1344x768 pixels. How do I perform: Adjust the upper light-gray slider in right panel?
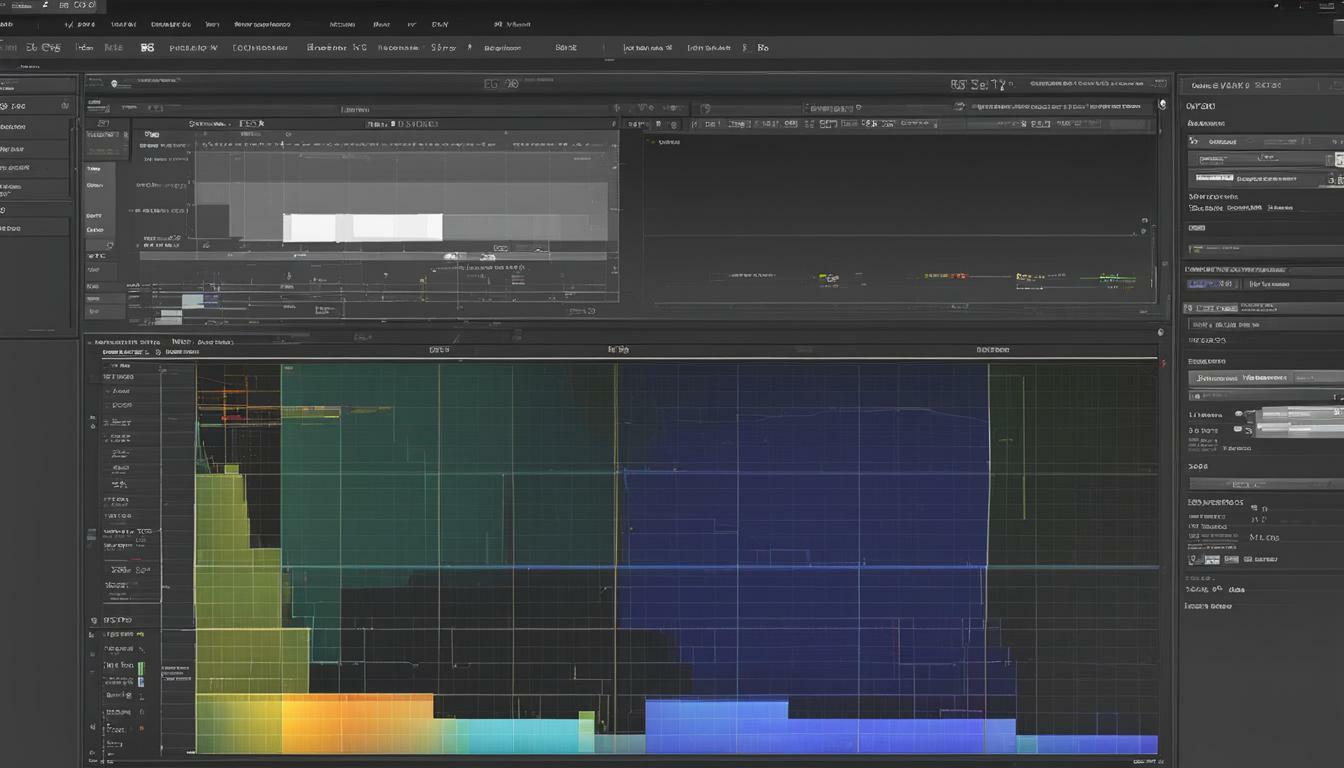[x=1298, y=413]
